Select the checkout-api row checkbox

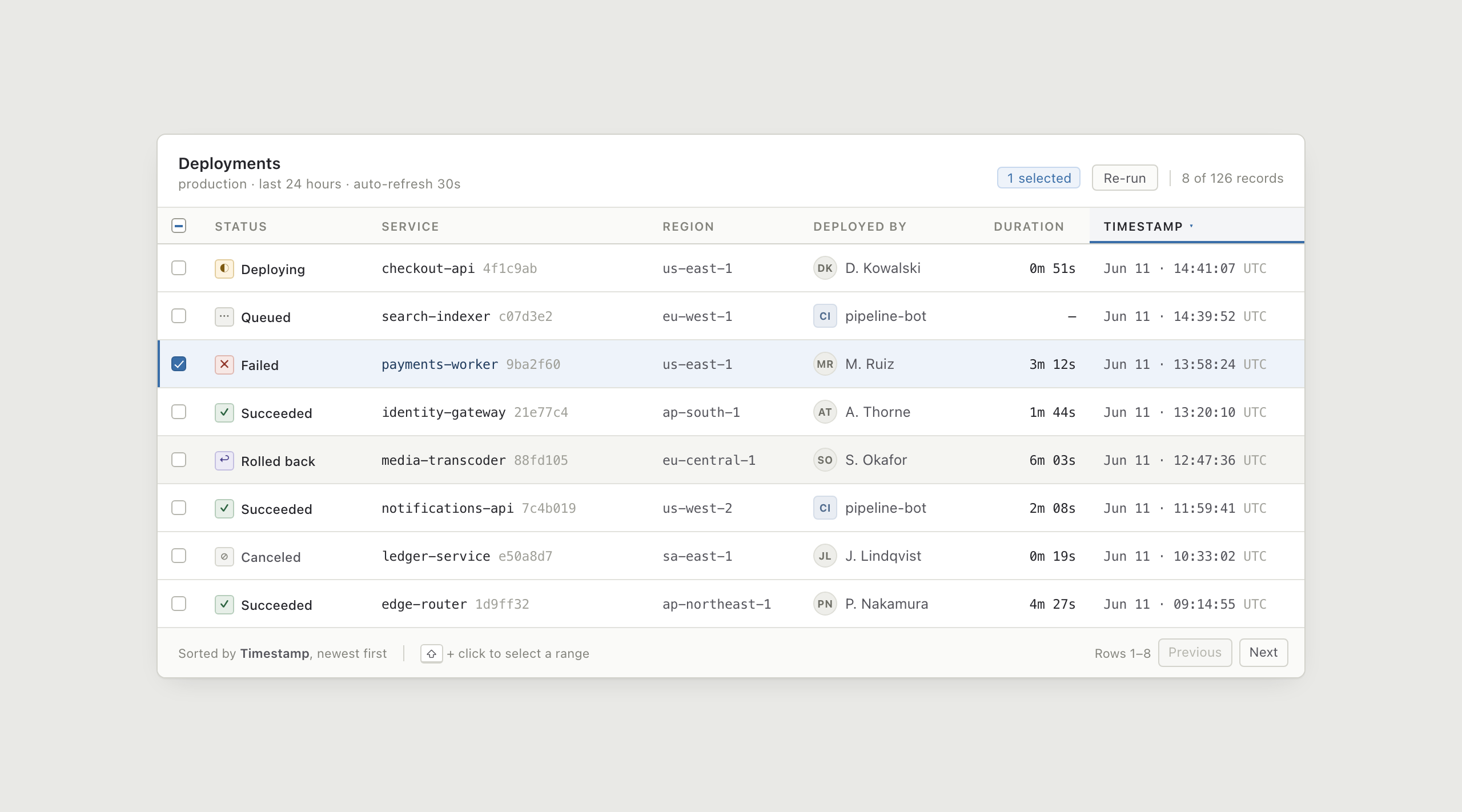coord(179,268)
